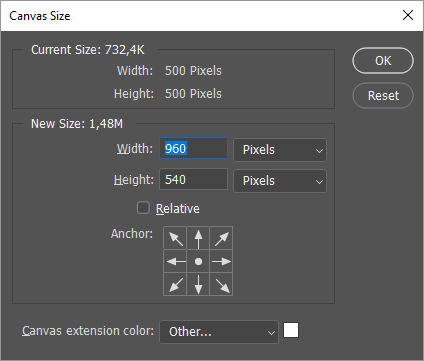Close the Canvas Size dialog
The height and width of the screenshot is (361, 424).
pyautogui.click(x=408, y=15)
